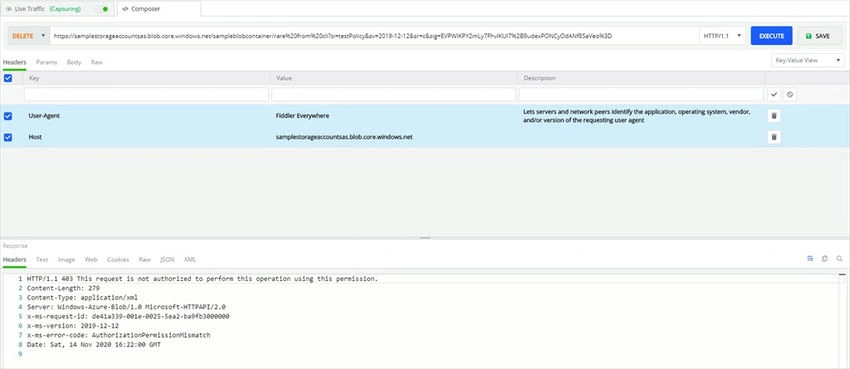Click the 'x-ms-error-code: AuthorizationPermissionMismatch' line
The width and height of the screenshot is (850, 369).
click(x=118, y=335)
